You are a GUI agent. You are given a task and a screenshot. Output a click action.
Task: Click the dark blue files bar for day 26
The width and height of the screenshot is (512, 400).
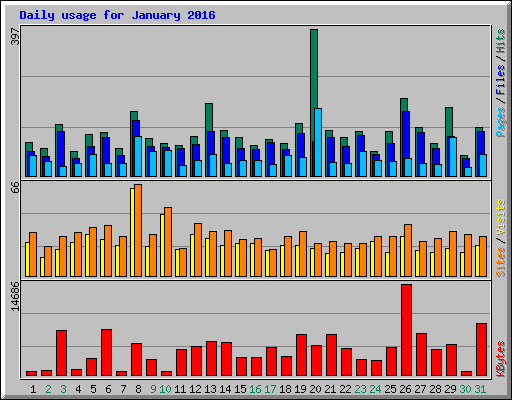(x=406, y=135)
